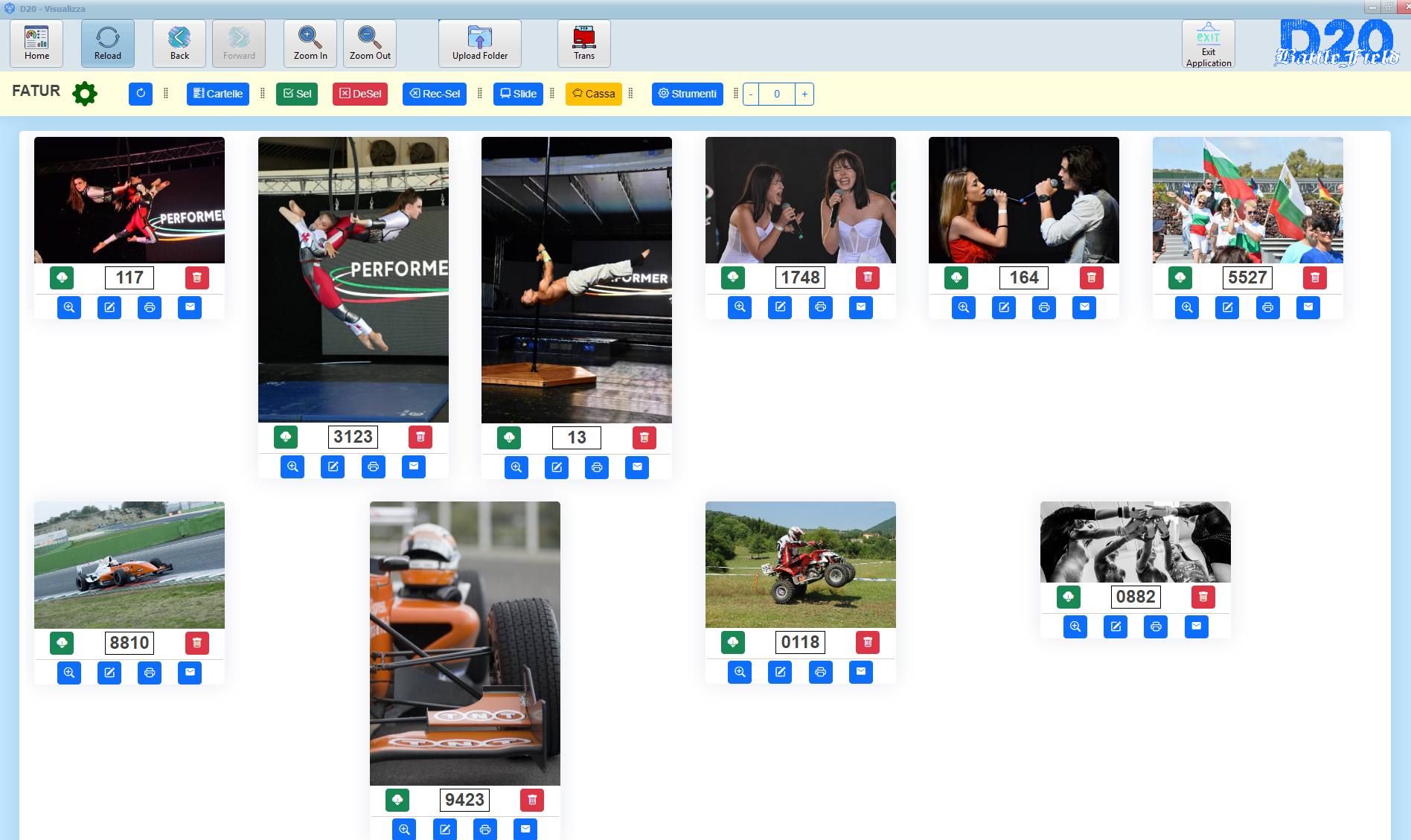Image resolution: width=1411 pixels, height=840 pixels.
Task: Print photo 117
Action: pos(150,307)
